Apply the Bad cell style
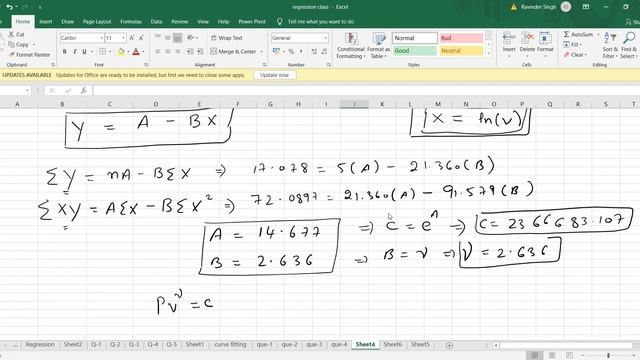This screenshot has height=360, width=640. [461, 38]
